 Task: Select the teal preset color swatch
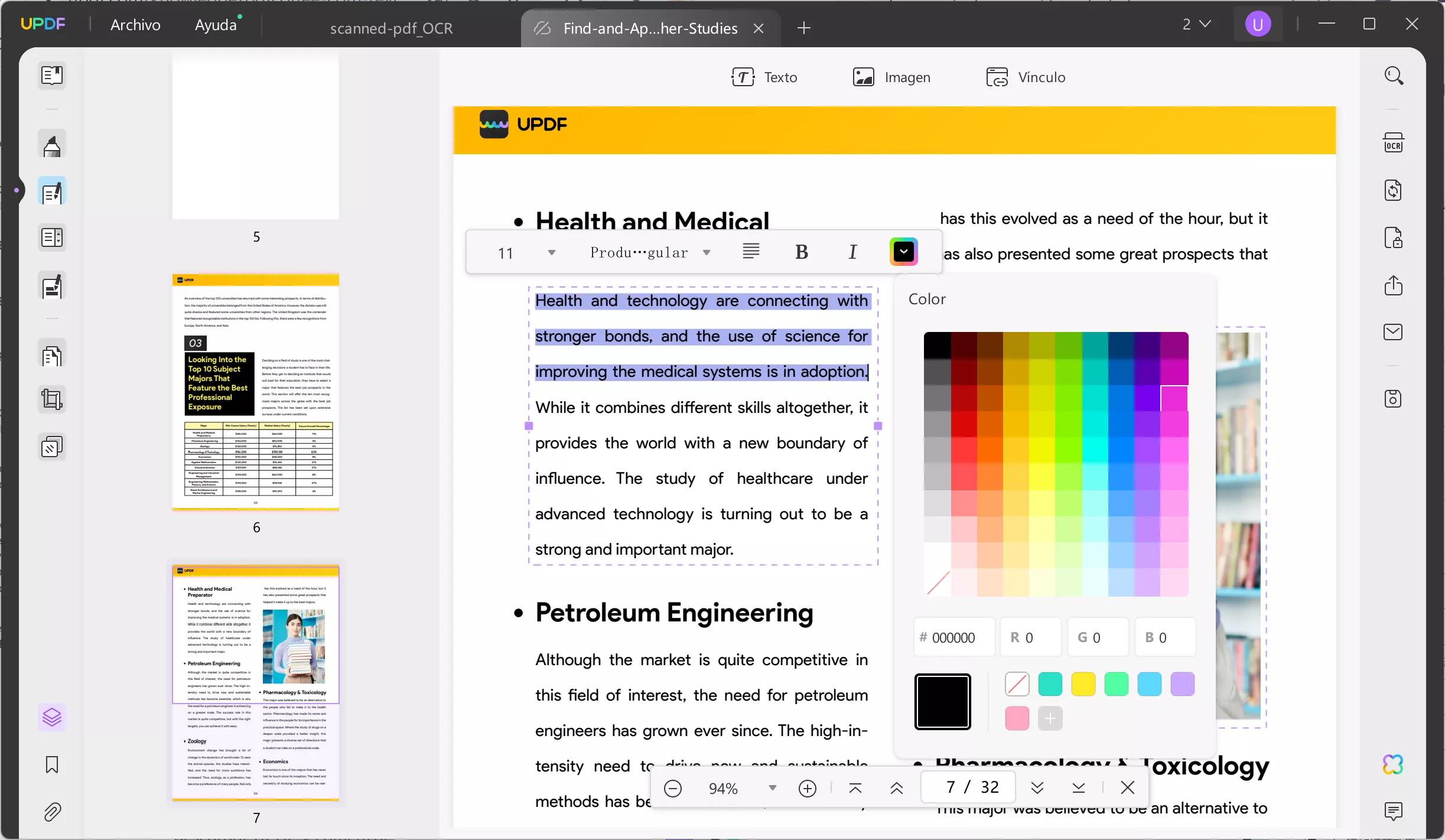coord(1050,684)
